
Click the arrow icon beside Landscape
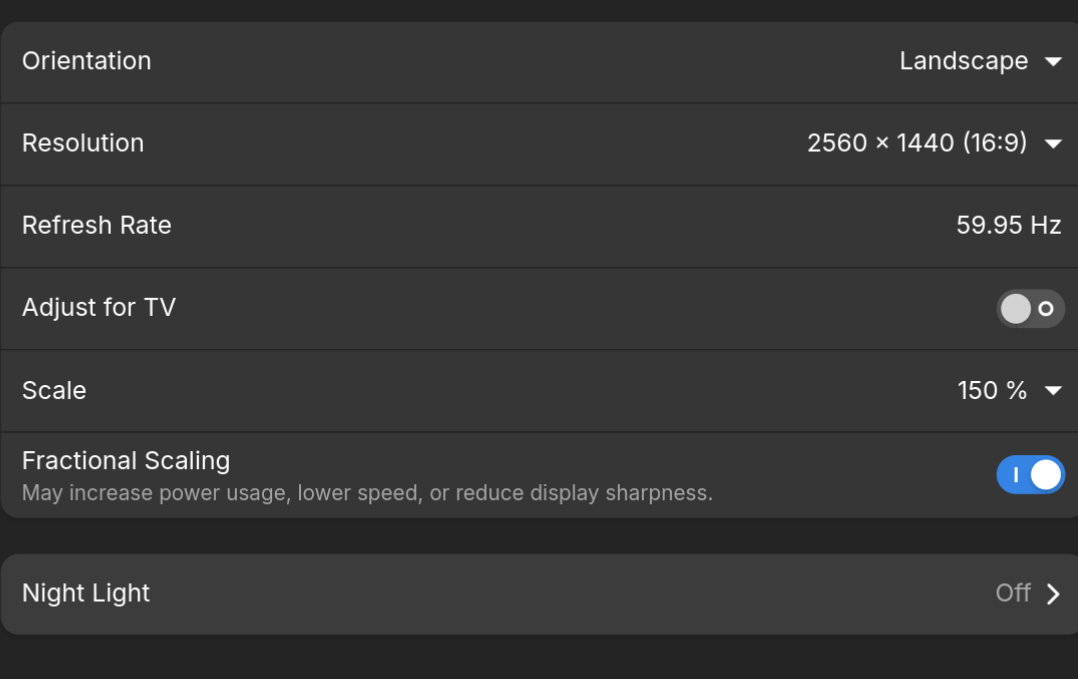click(1053, 62)
